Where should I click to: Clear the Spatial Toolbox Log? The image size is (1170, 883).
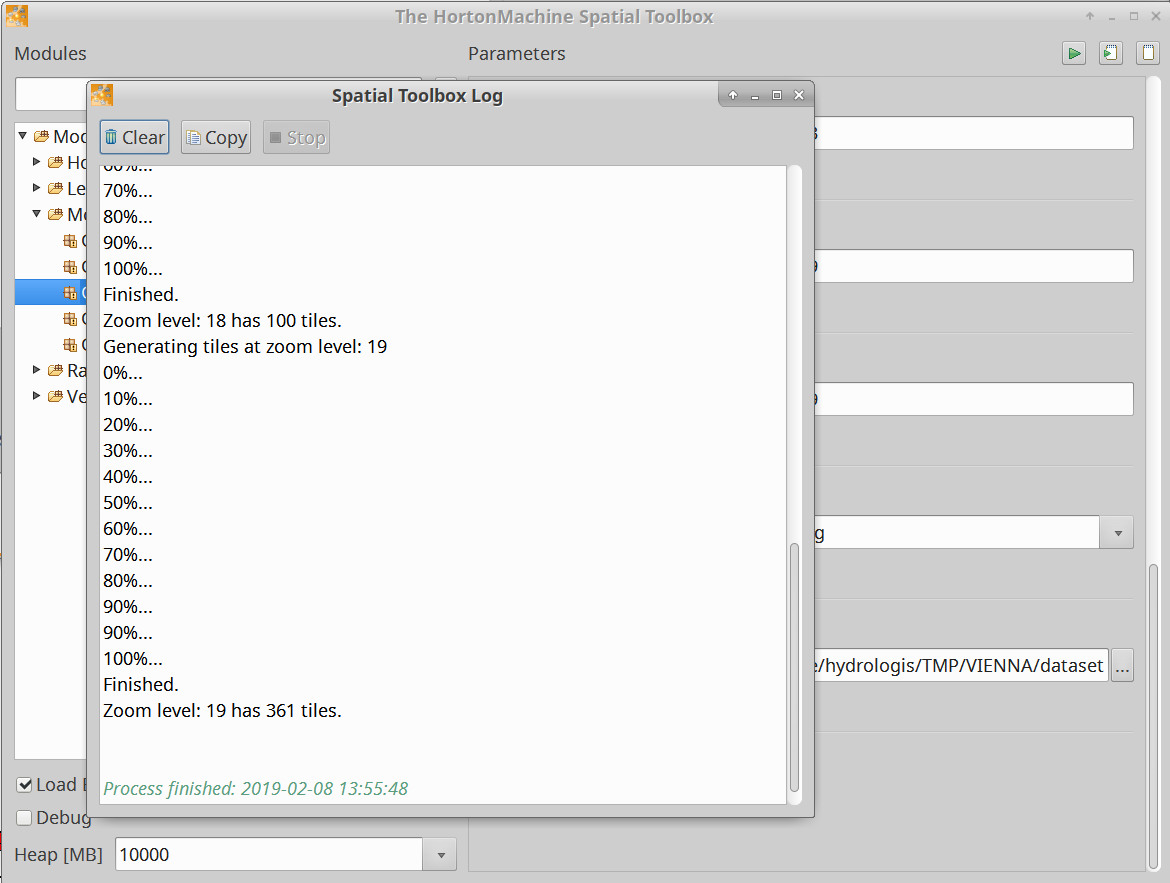tap(135, 137)
